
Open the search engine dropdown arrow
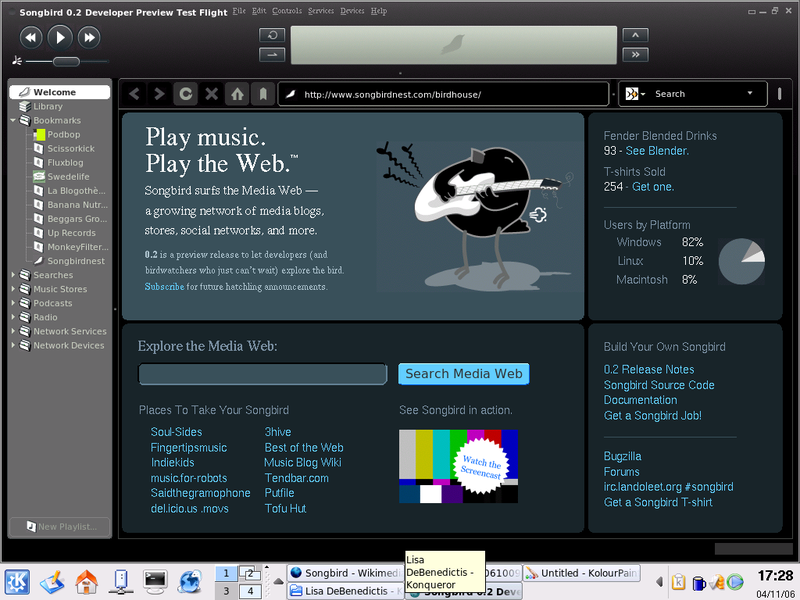pyautogui.click(x=750, y=94)
